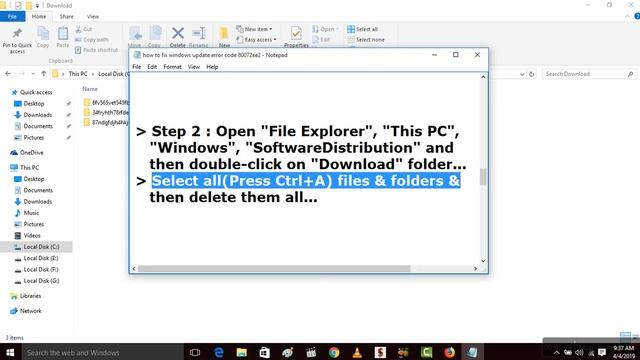The height and width of the screenshot is (360, 640).
Task: Open VLC media player from taskbar
Action: (357, 352)
